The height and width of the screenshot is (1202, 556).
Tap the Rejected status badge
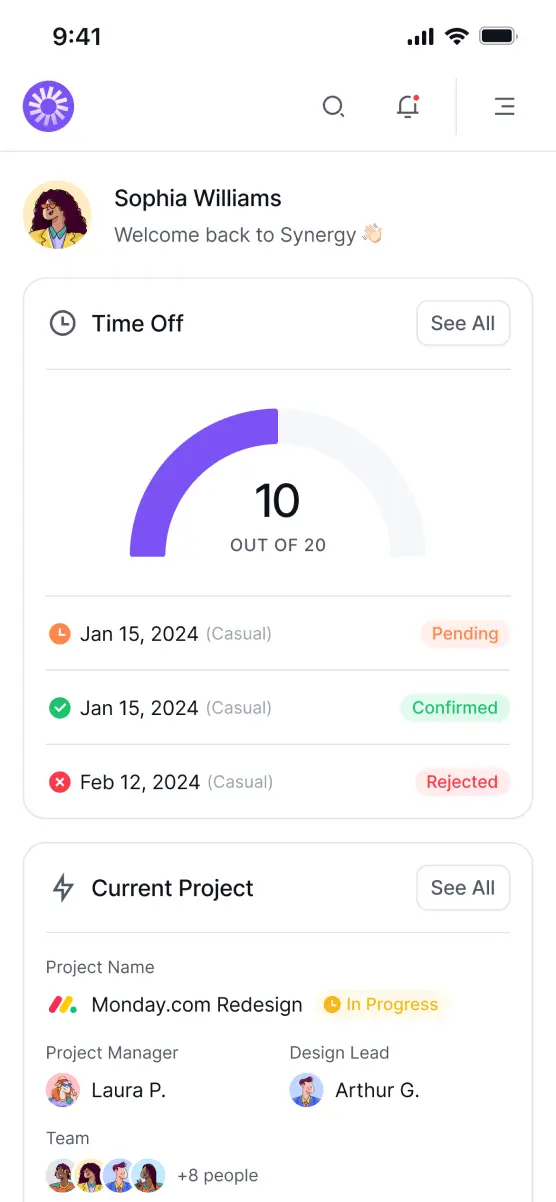(x=462, y=782)
